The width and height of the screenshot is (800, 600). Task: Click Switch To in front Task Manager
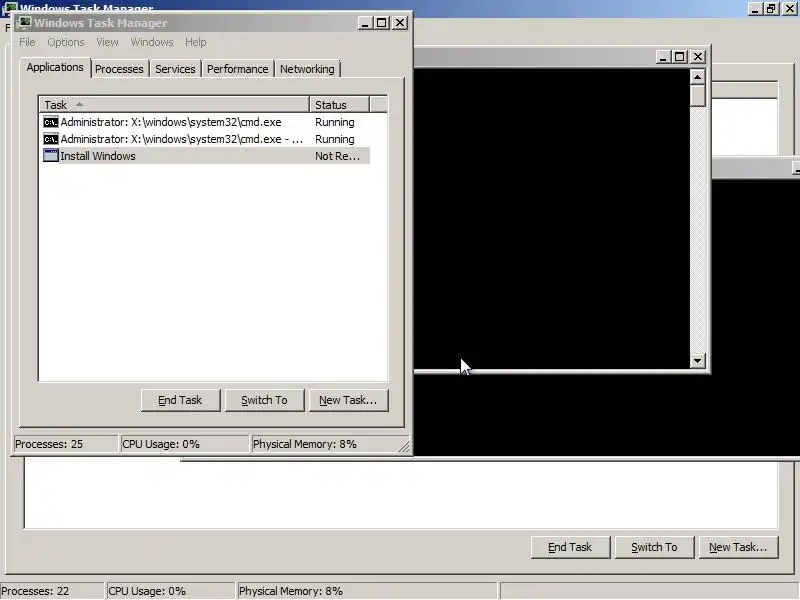pyautogui.click(x=264, y=400)
